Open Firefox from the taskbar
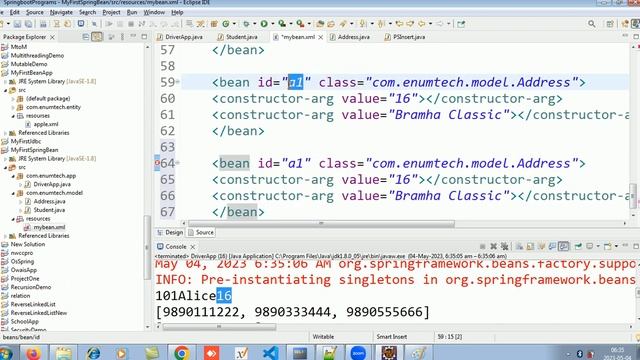The image size is (640, 360). [33, 353]
